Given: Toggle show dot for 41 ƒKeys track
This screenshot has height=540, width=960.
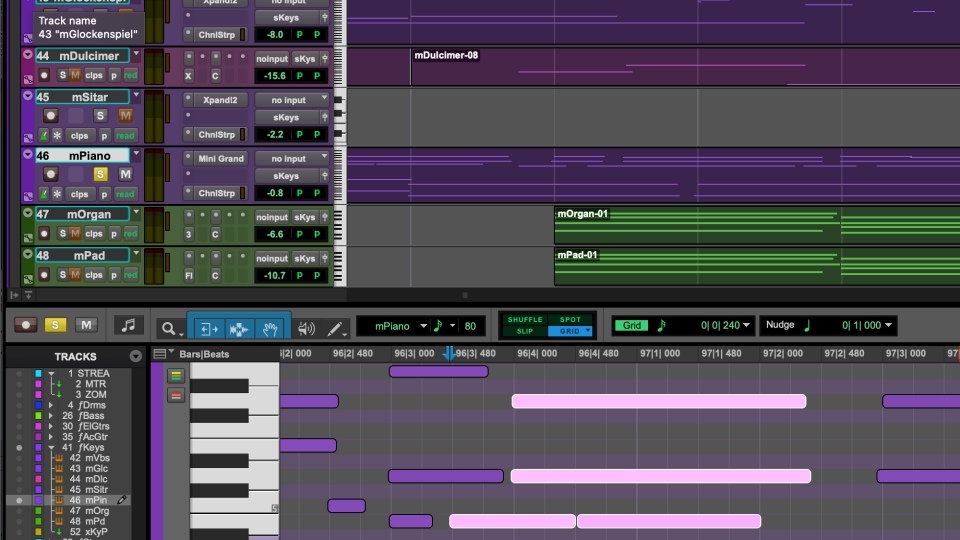Looking at the screenshot, I should [x=19, y=448].
